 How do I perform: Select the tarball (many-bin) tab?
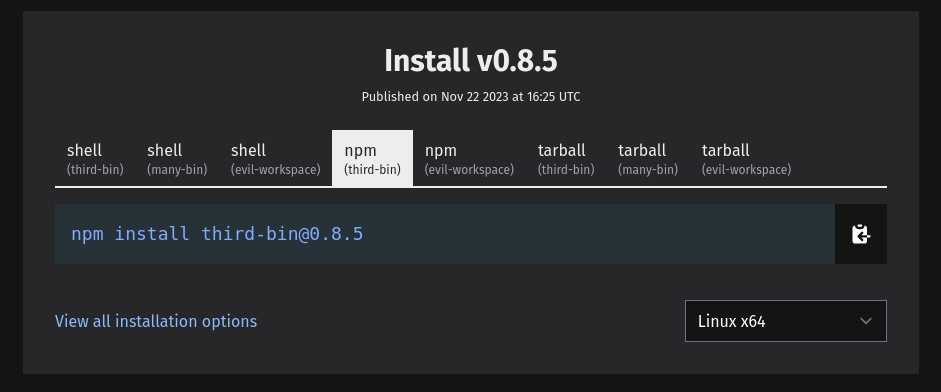(x=648, y=158)
